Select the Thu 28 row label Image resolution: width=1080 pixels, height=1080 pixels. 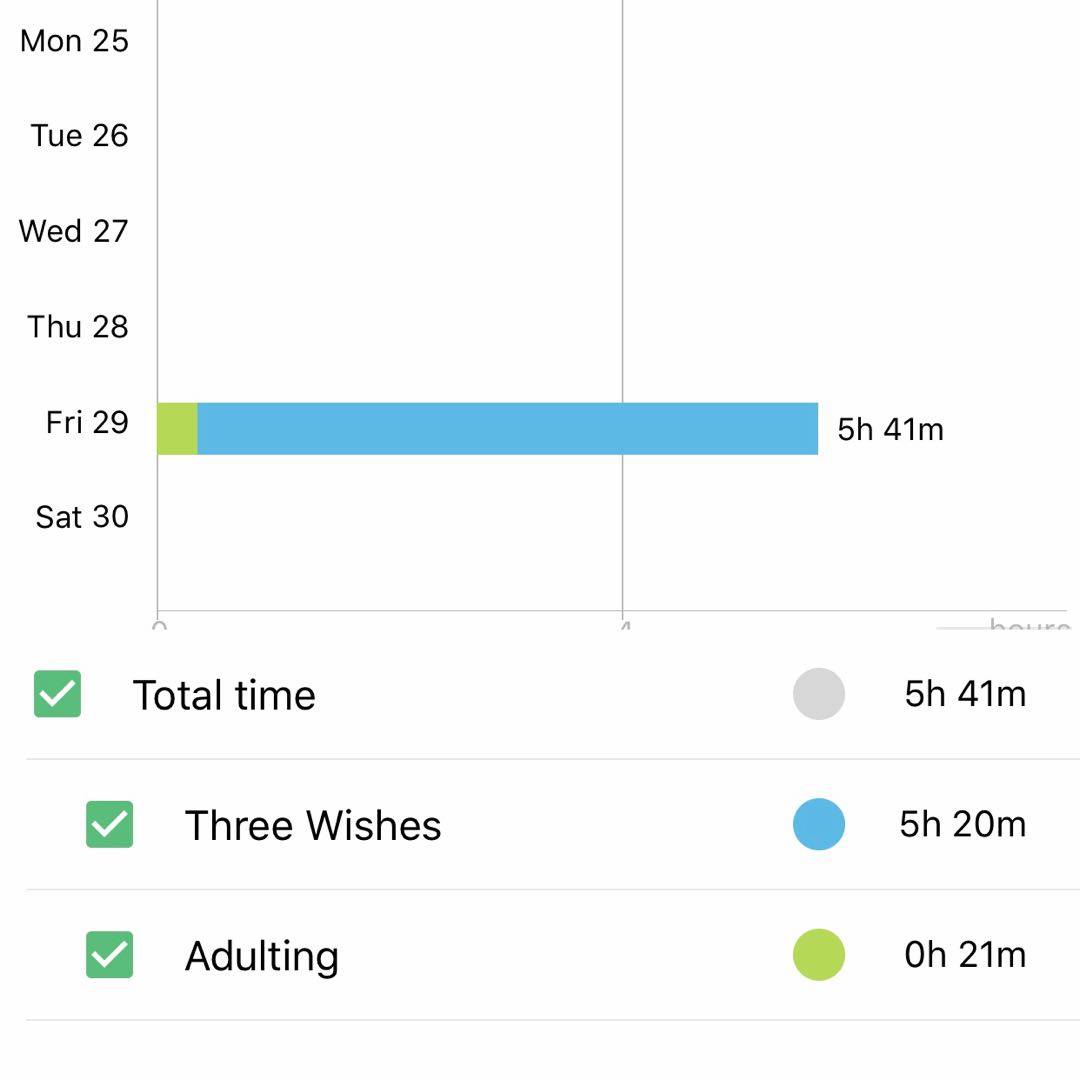[x=78, y=327]
